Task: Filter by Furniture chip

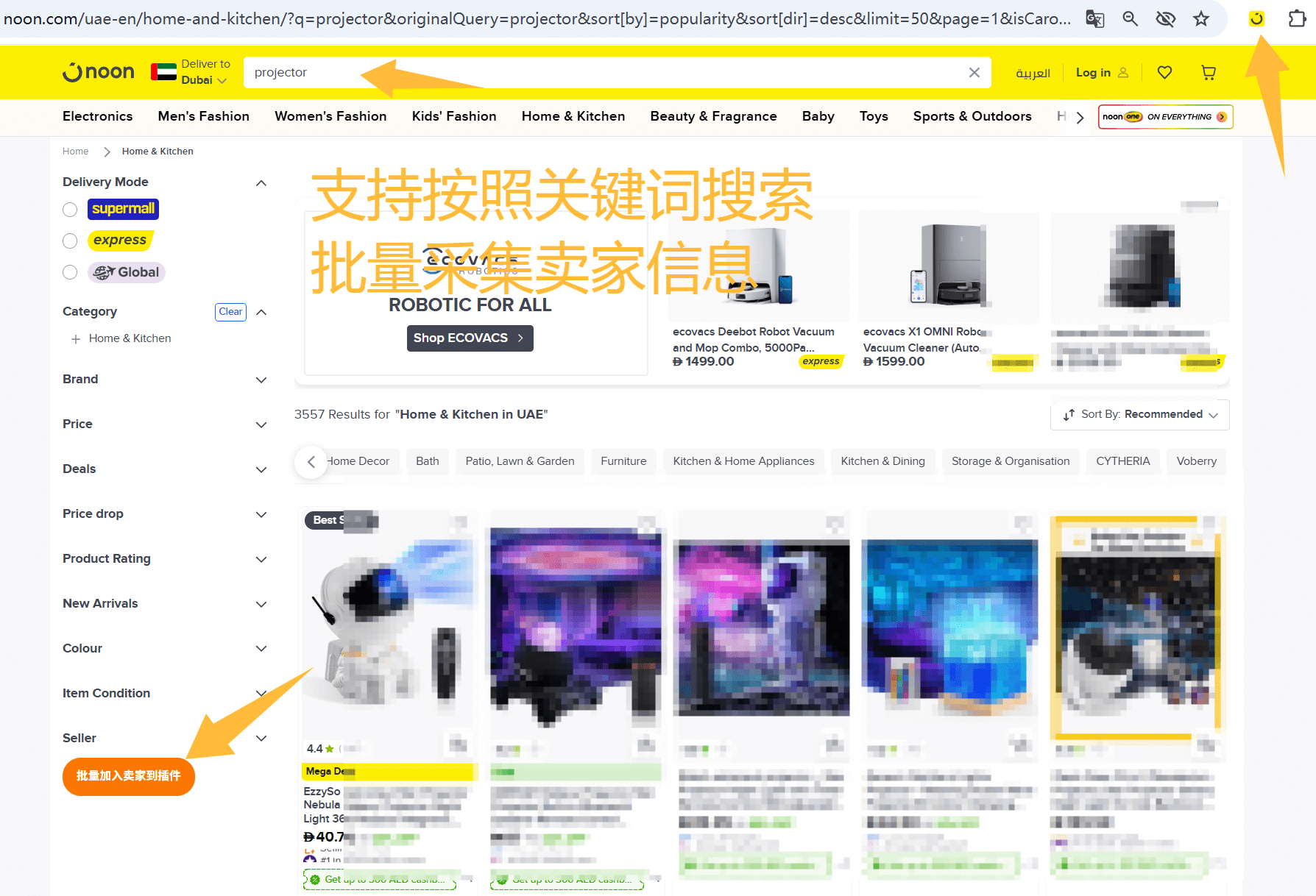Action: [x=623, y=461]
